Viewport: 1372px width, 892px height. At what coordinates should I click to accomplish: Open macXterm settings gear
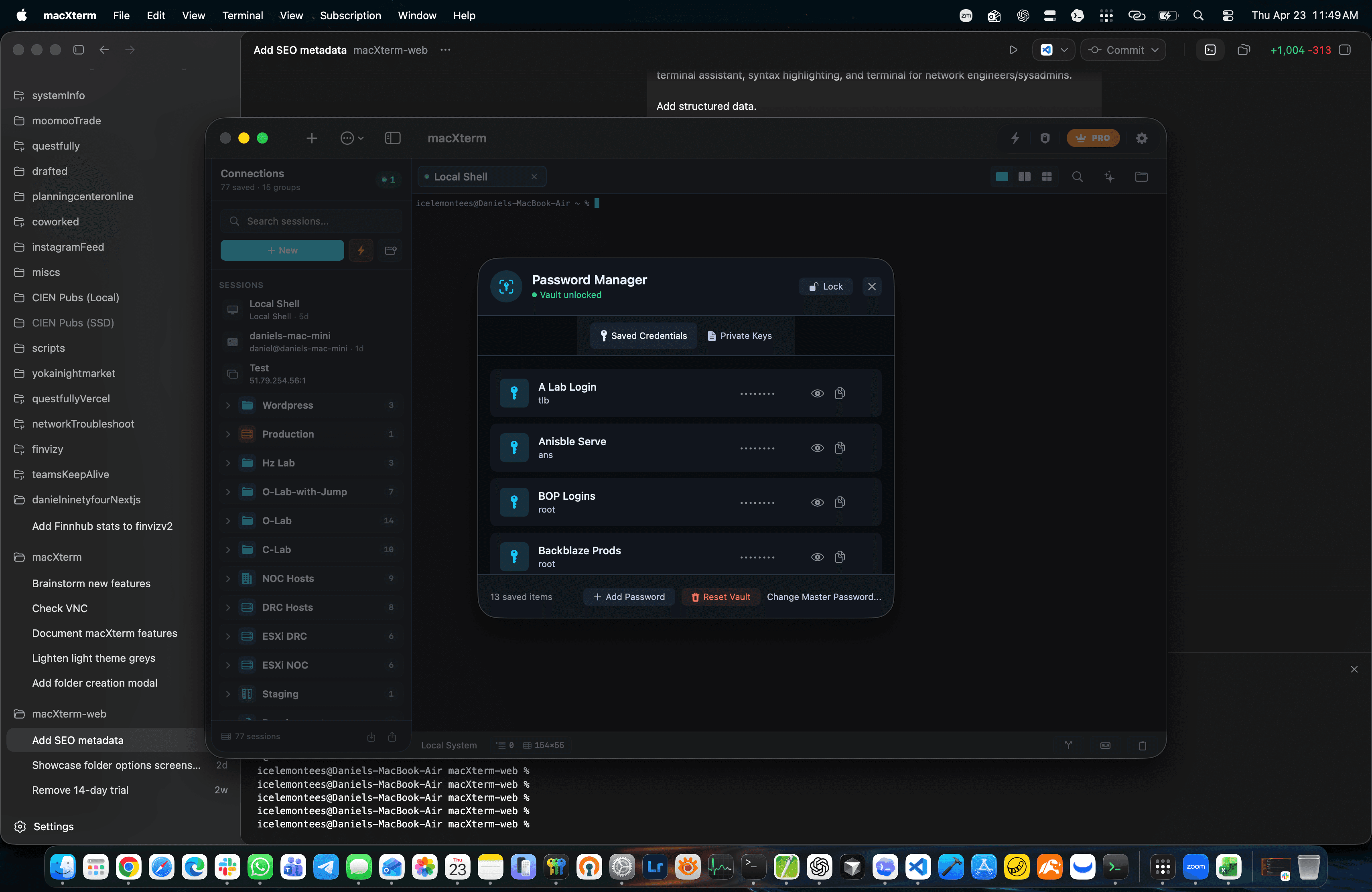point(1141,138)
